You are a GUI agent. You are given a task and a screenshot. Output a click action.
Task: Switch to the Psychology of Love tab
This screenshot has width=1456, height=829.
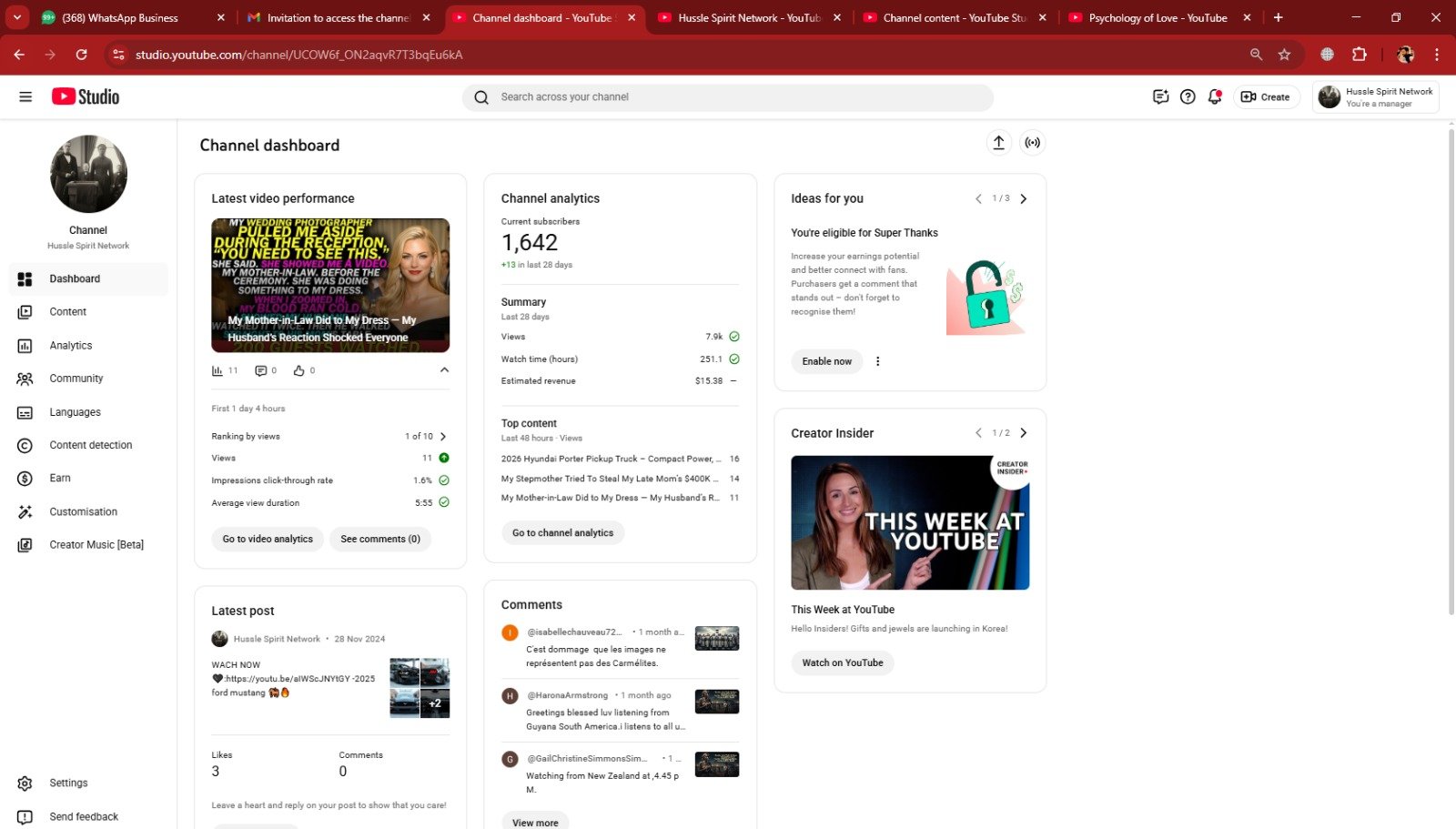(x=1157, y=17)
